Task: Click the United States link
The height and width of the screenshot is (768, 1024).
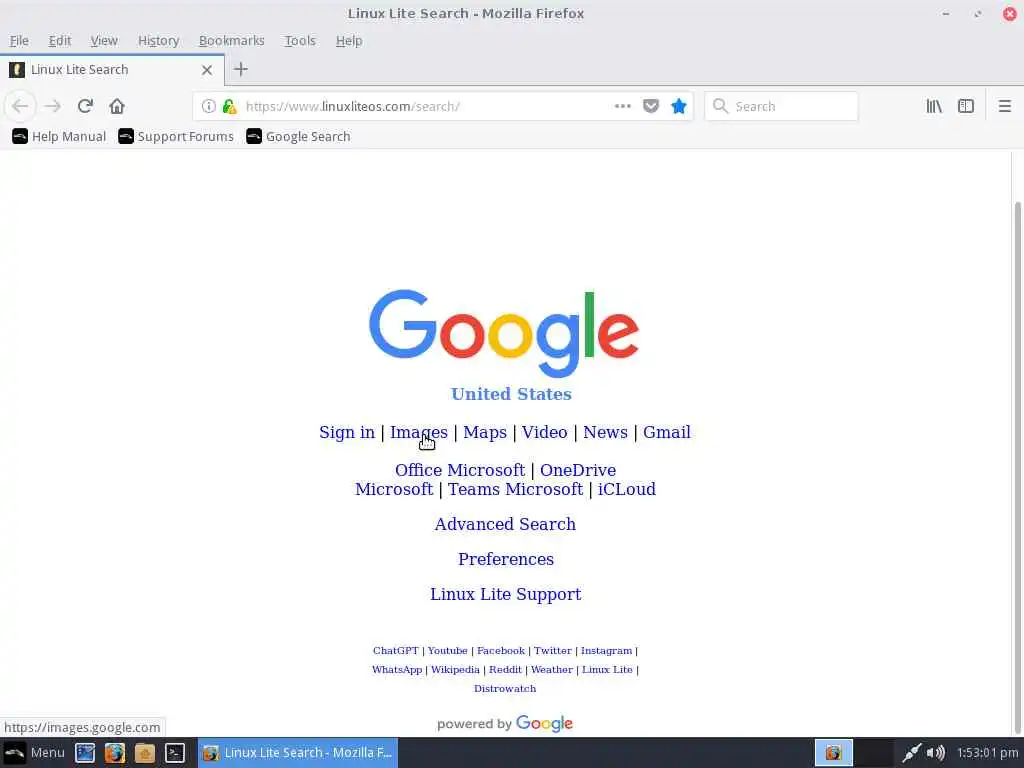Action: tap(511, 394)
